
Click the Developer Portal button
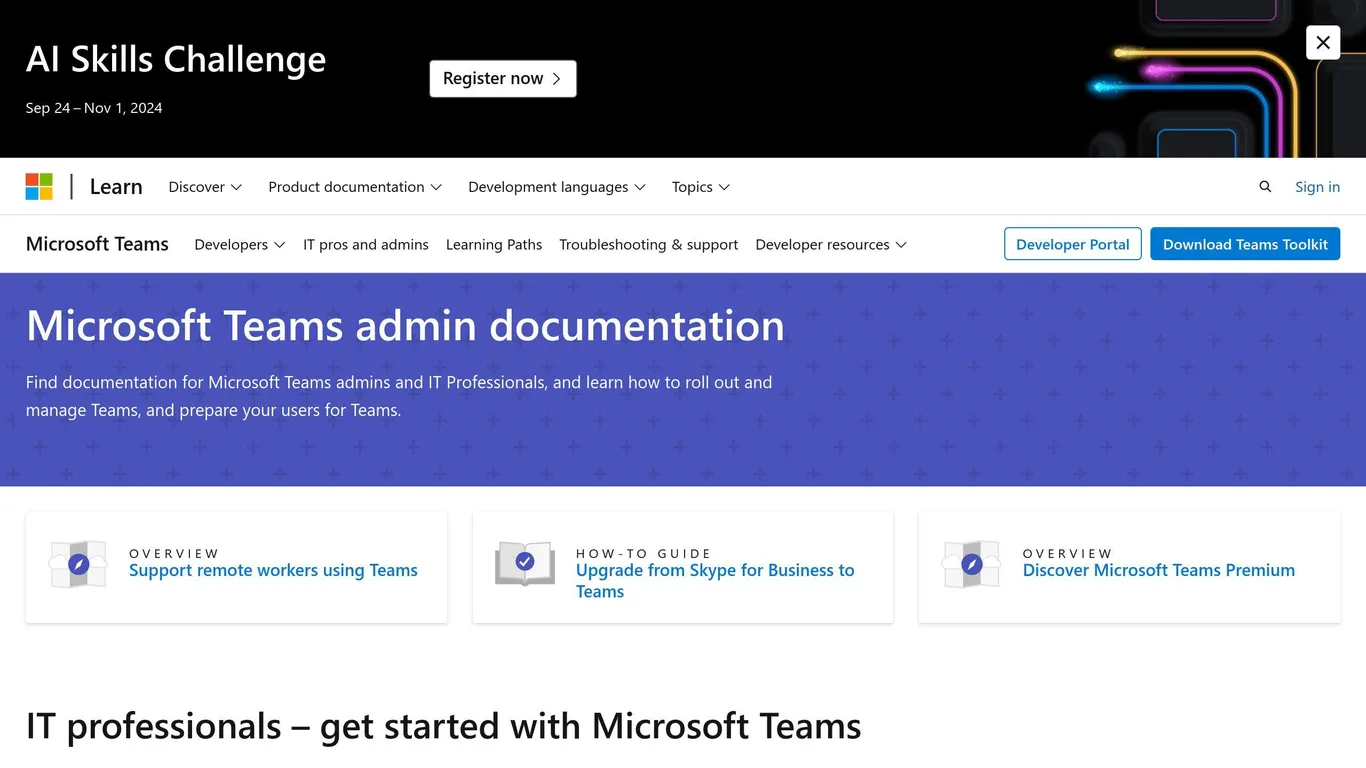click(x=1073, y=244)
